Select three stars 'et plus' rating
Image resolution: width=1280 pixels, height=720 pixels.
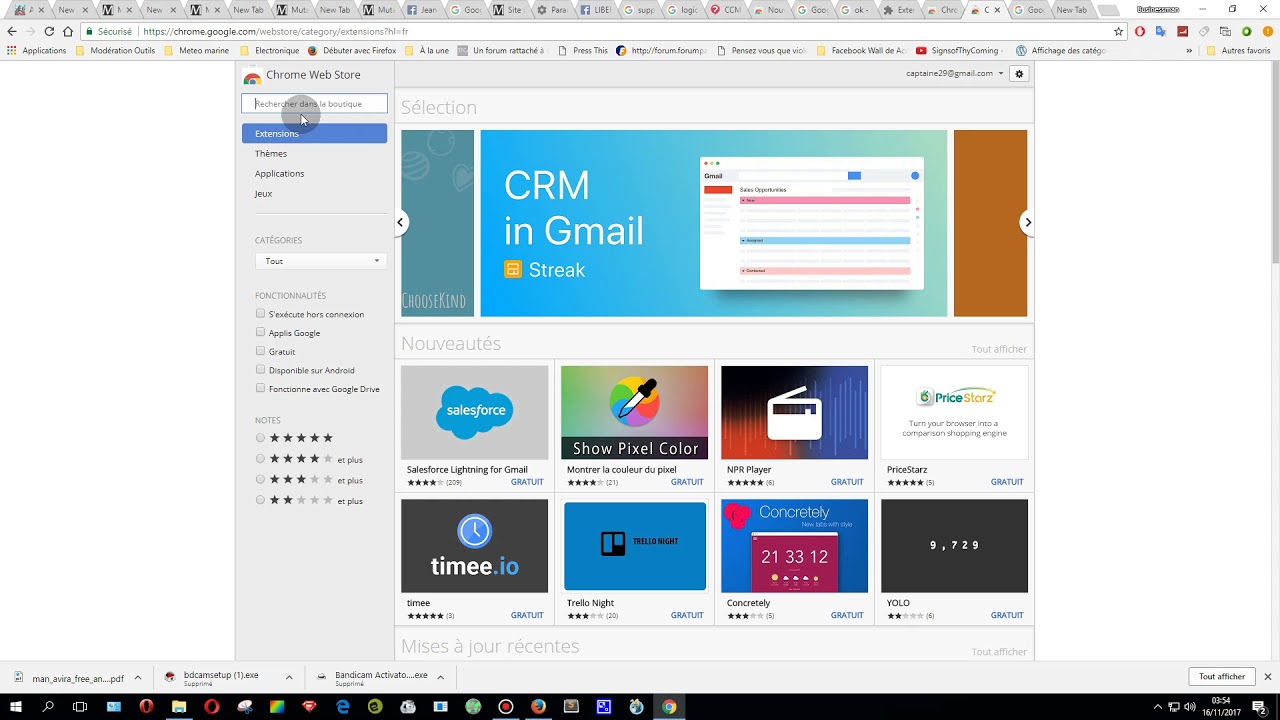(260, 480)
